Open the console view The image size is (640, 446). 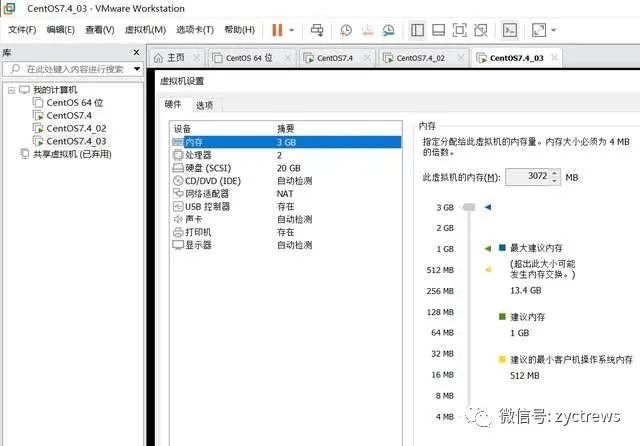pyautogui.click(x=510, y=30)
